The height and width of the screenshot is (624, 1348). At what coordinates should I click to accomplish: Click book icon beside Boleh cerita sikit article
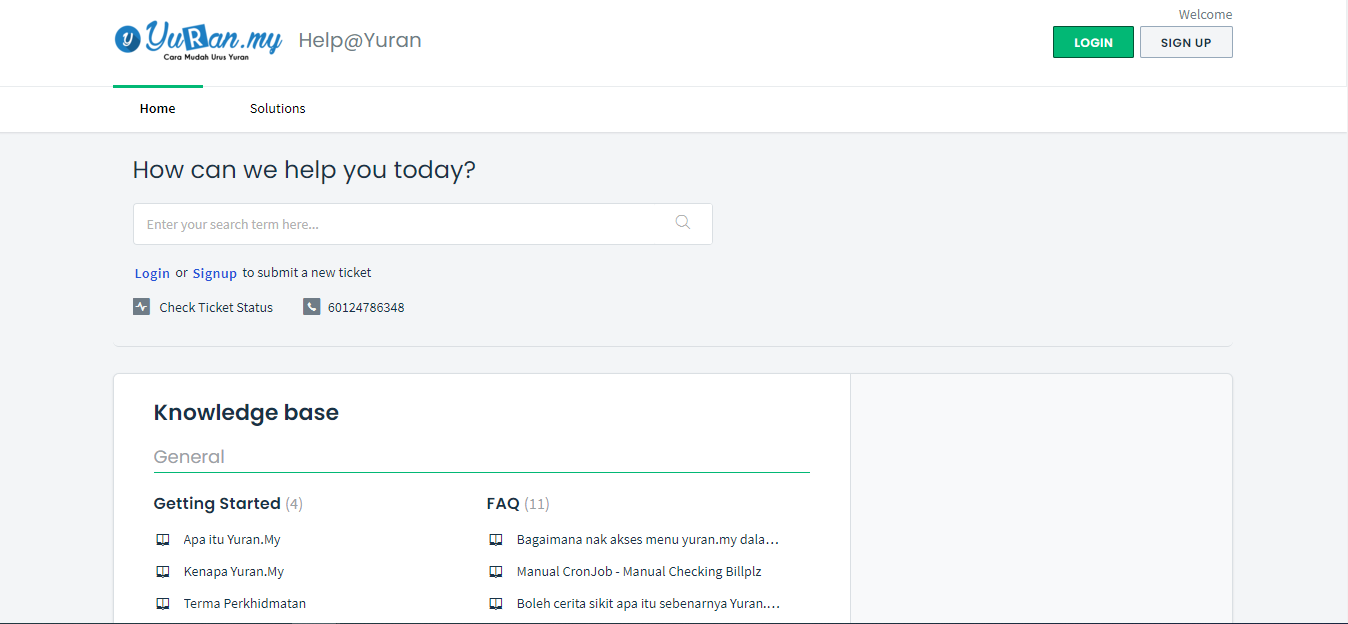click(x=496, y=604)
